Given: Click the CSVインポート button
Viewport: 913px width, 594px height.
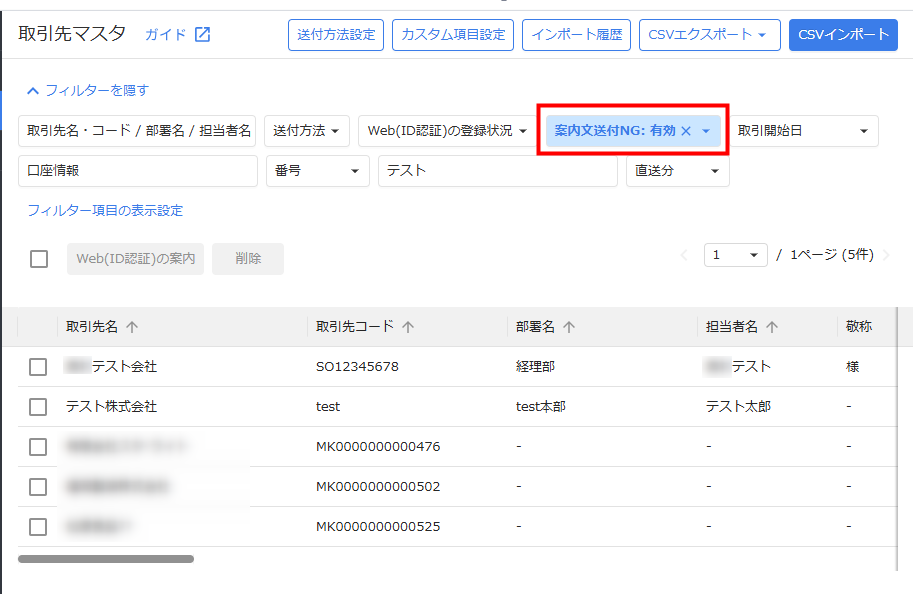Looking at the screenshot, I should click(843, 35).
